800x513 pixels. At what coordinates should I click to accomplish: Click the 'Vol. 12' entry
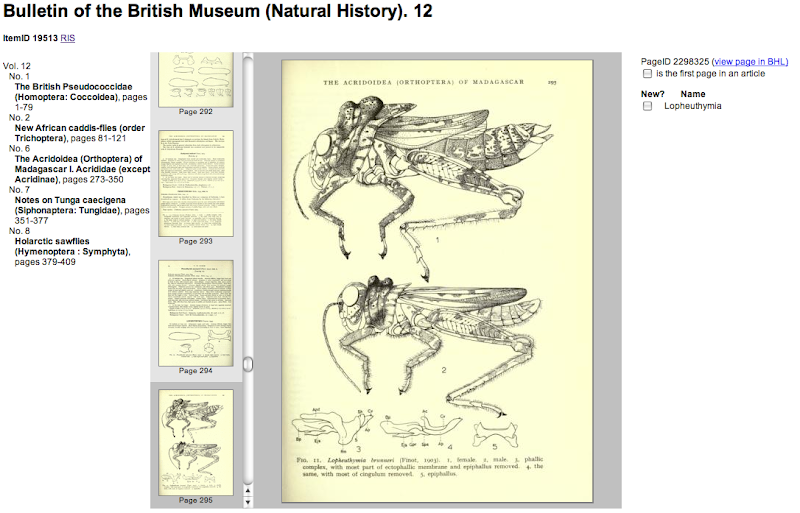click(17, 66)
